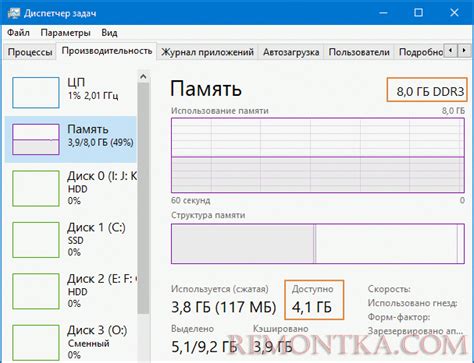Click the Форм-фактор: label
Screen dimensions: 474x363
pos(399,317)
